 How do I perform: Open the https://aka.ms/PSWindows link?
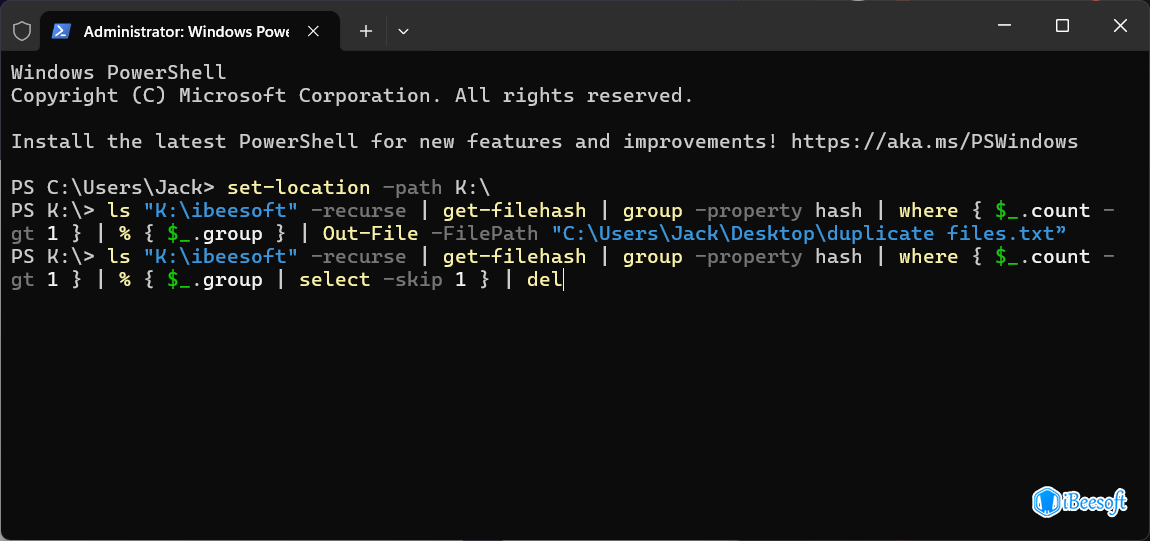coord(934,141)
